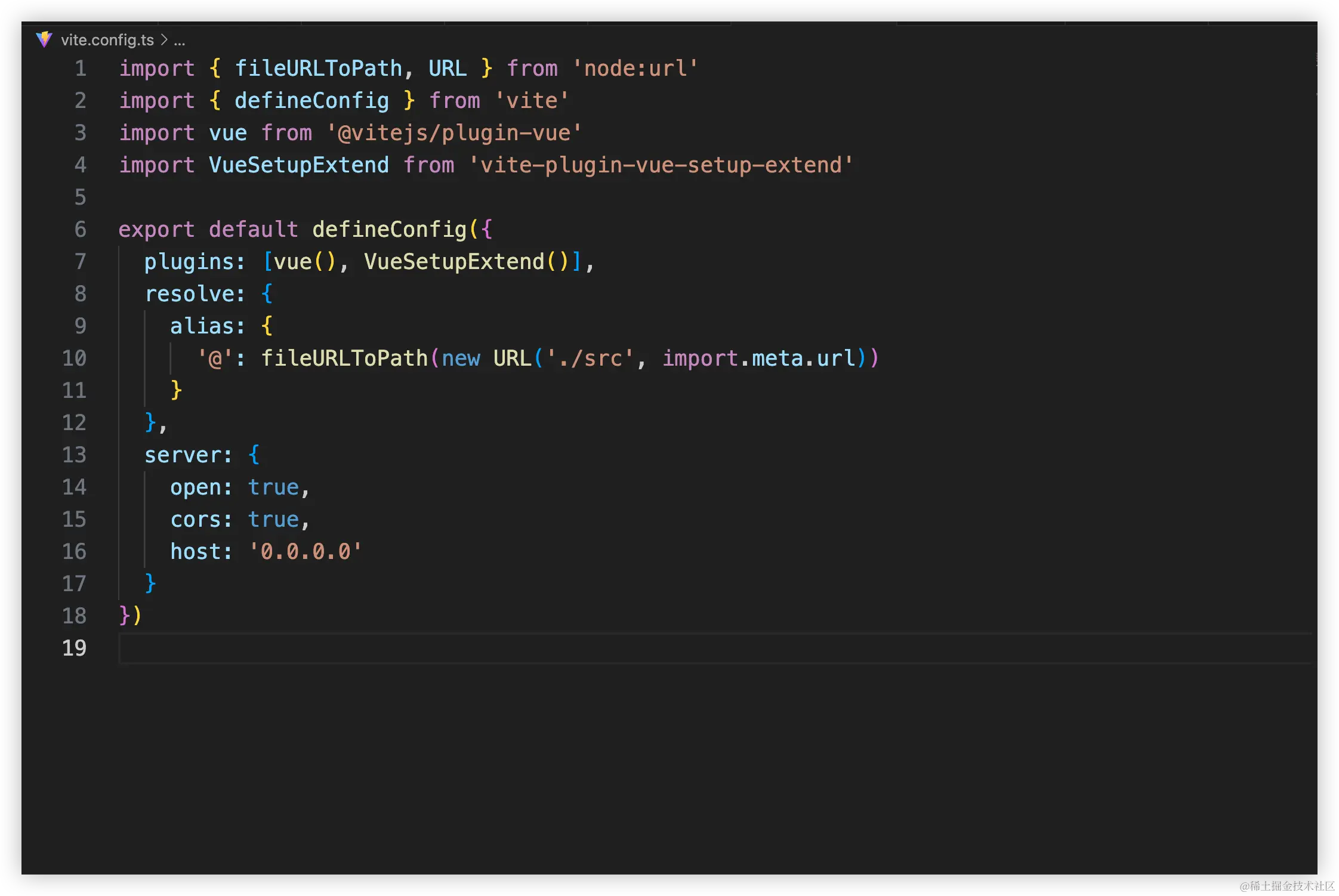Click the true value after cors:

tap(273, 520)
